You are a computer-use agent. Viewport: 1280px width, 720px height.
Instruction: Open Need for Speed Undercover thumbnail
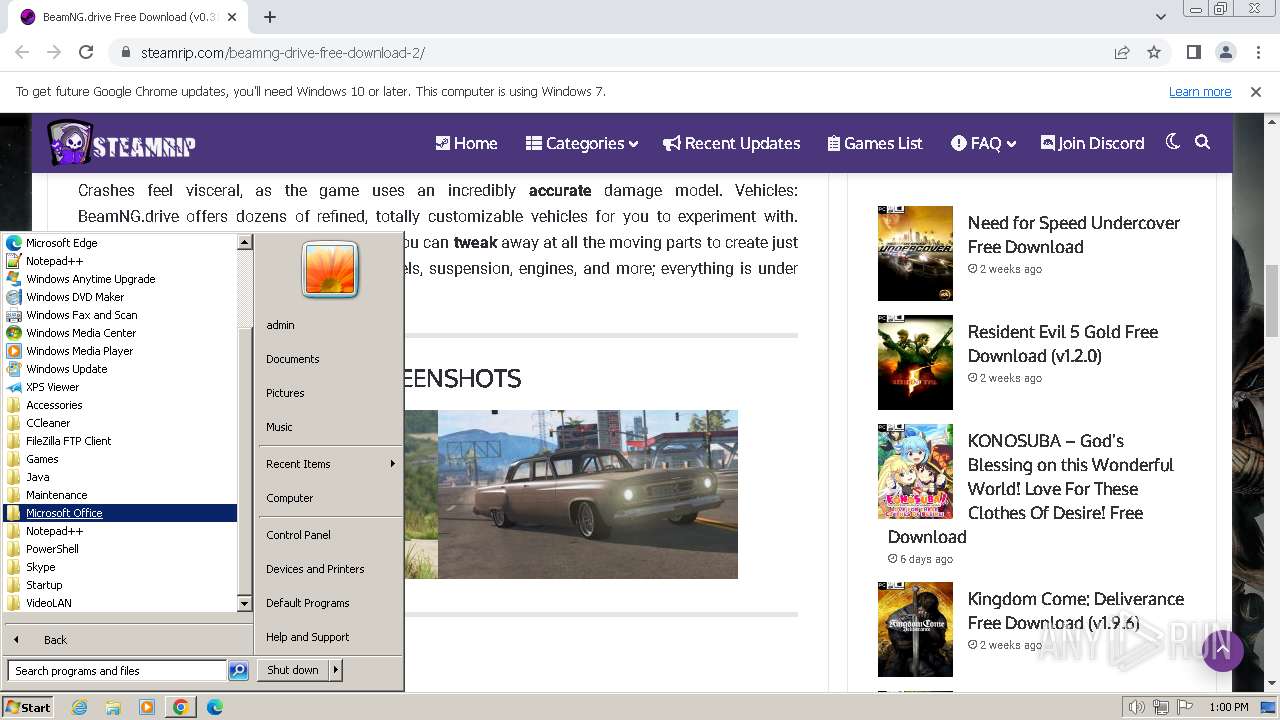(915, 253)
